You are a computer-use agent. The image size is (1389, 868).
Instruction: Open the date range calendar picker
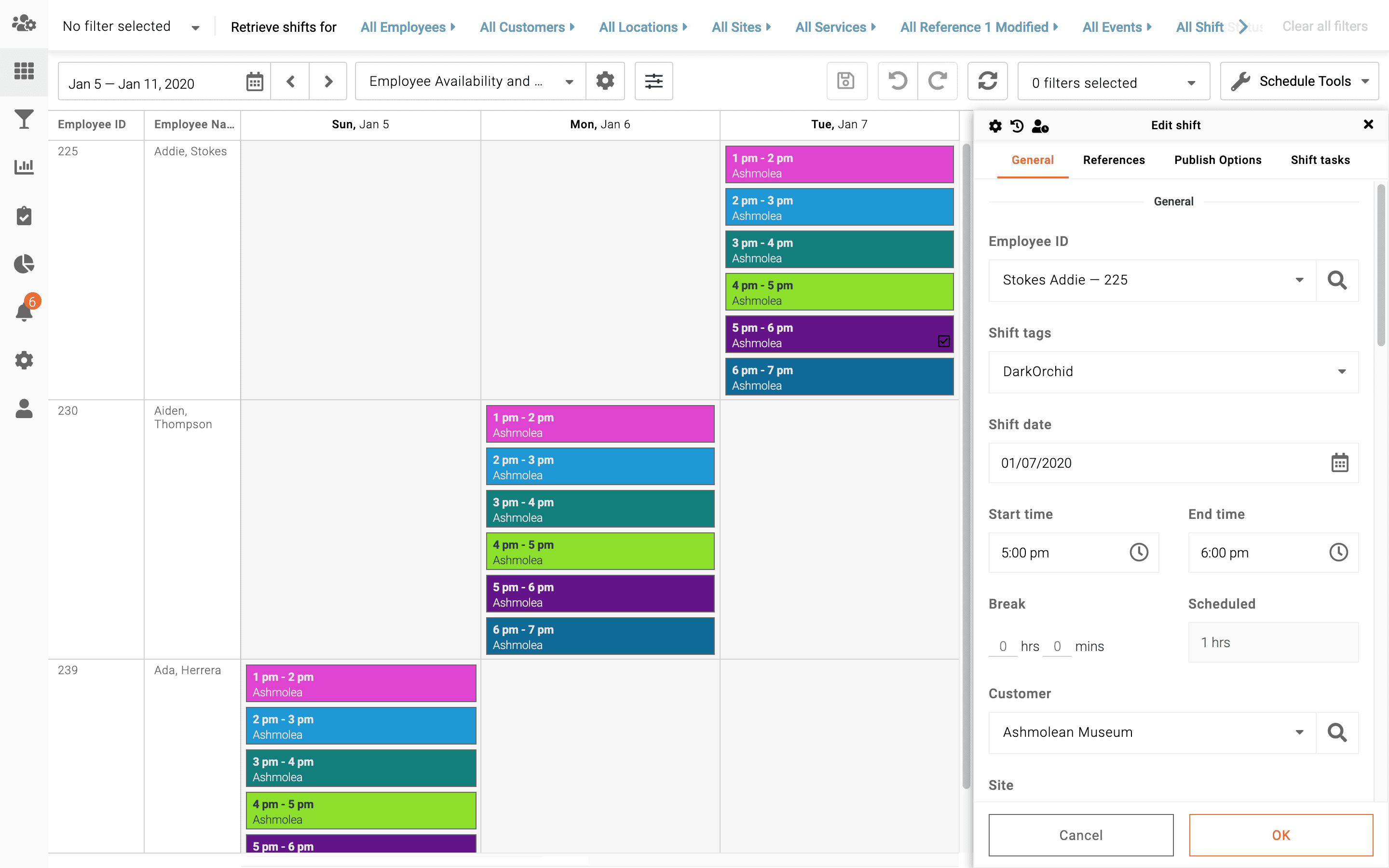[254, 81]
